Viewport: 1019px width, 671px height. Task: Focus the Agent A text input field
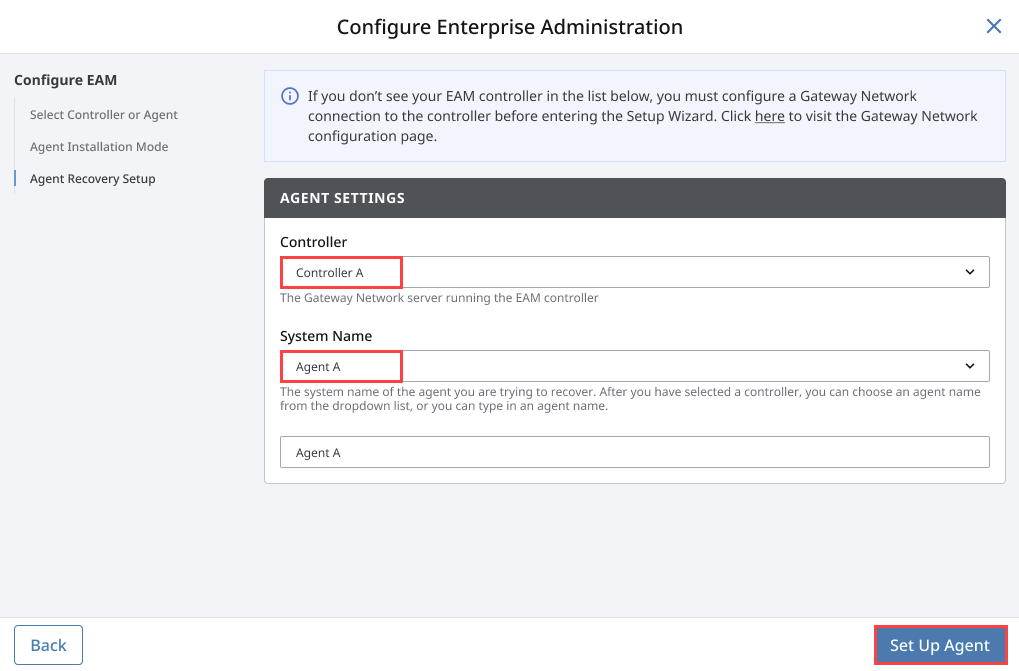(x=634, y=452)
